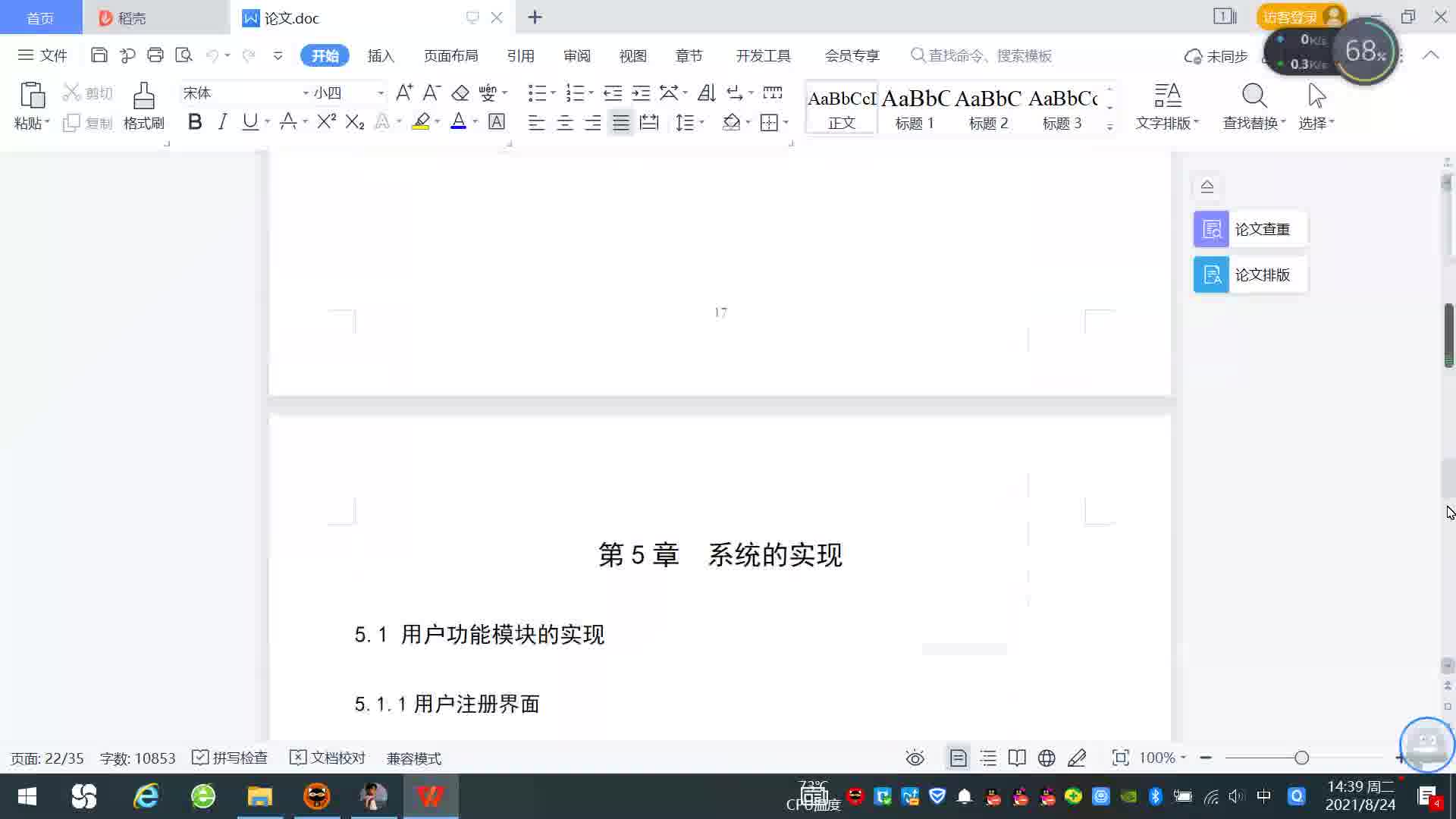Viewport: 1456px width, 819px height.
Task: Click the zoom slider handle
Action: 1301,758
